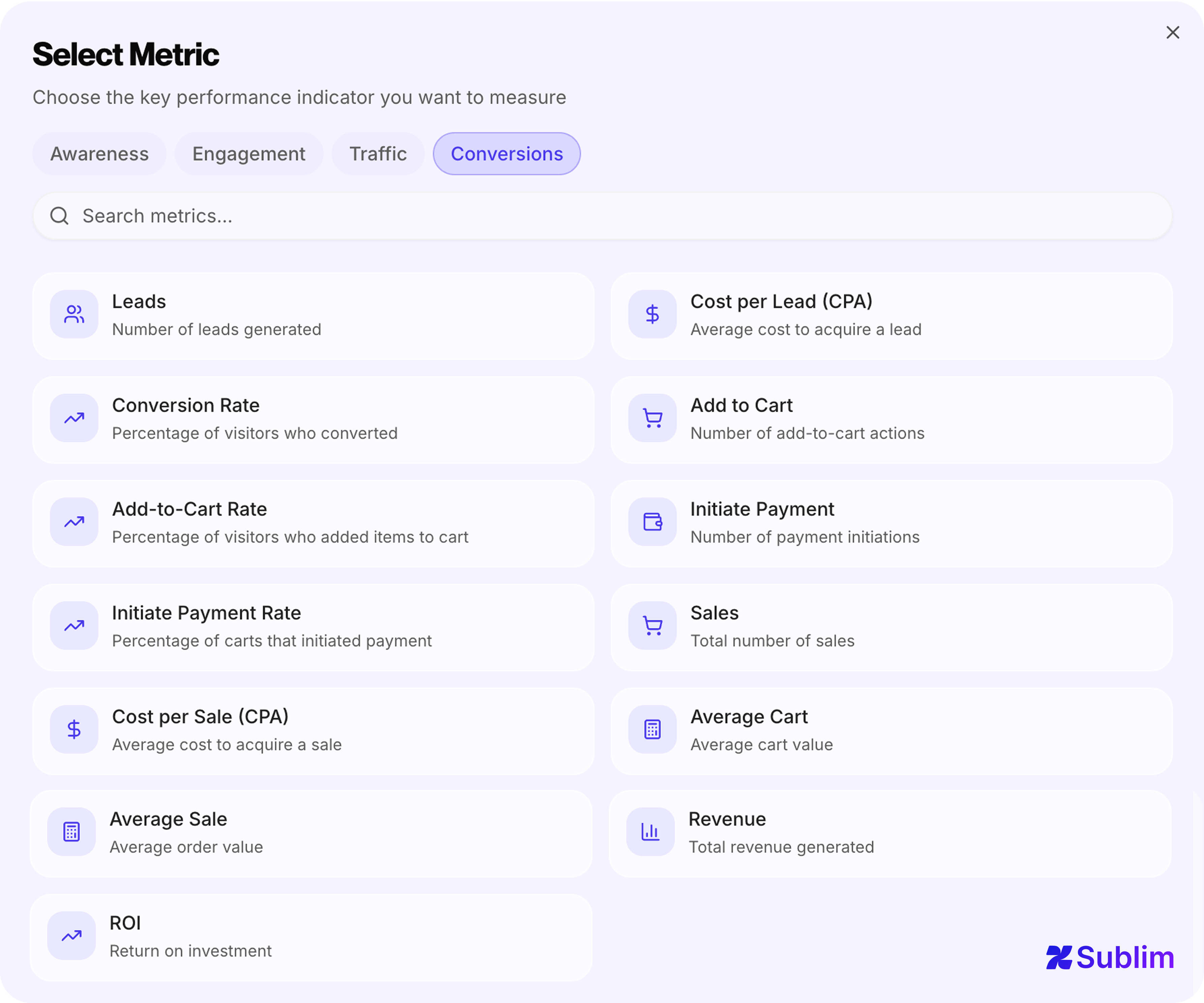The width and height of the screenshot is (1204, 1003).
Task: Click the trend icon beside Add-to-Cart Rate
Action: click(74, 522)
